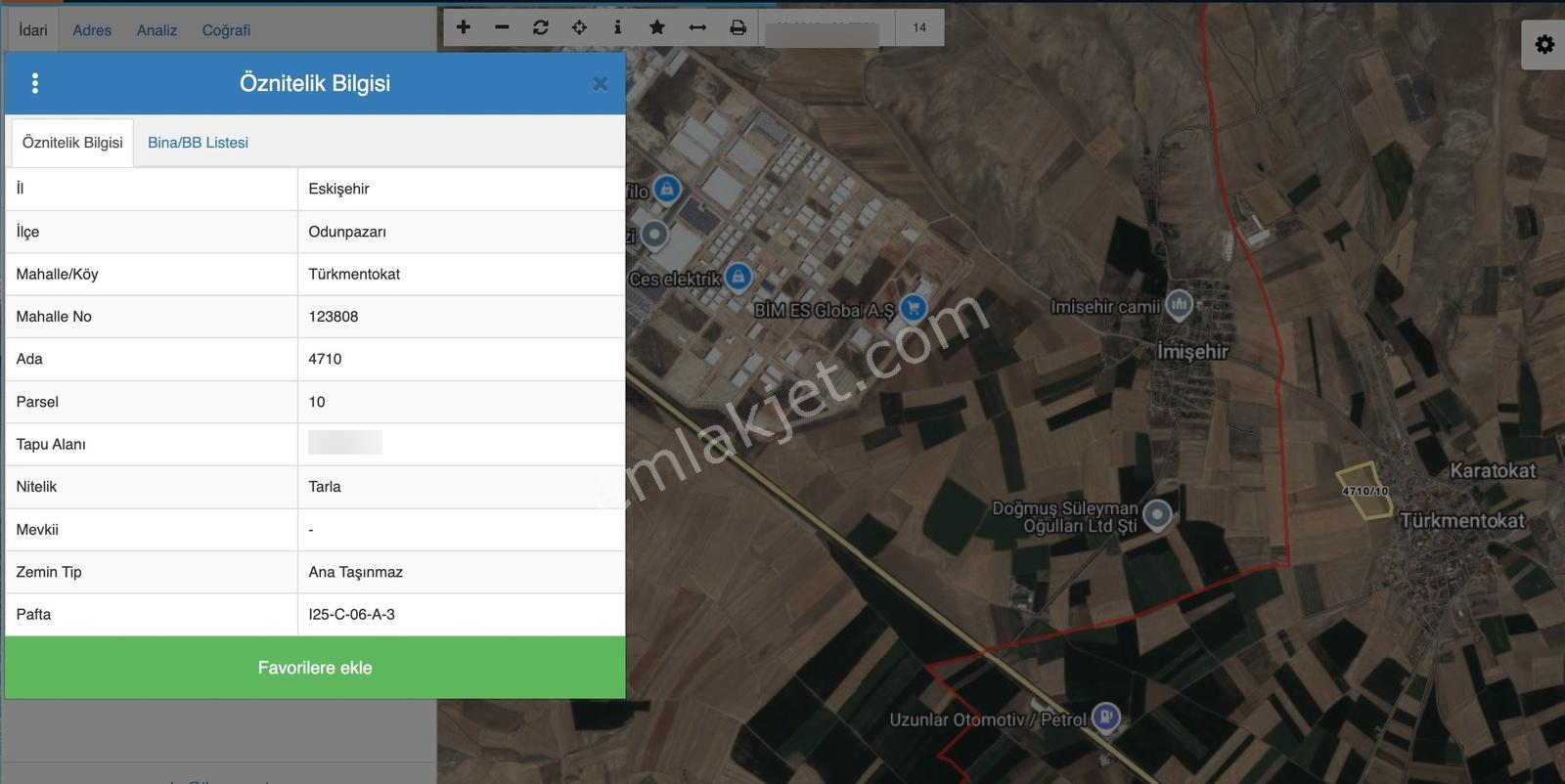This screenshot has width=1565, height=784.
Task: Click the BİM ES Global A.Ş shopping marker
Action: 914,308
